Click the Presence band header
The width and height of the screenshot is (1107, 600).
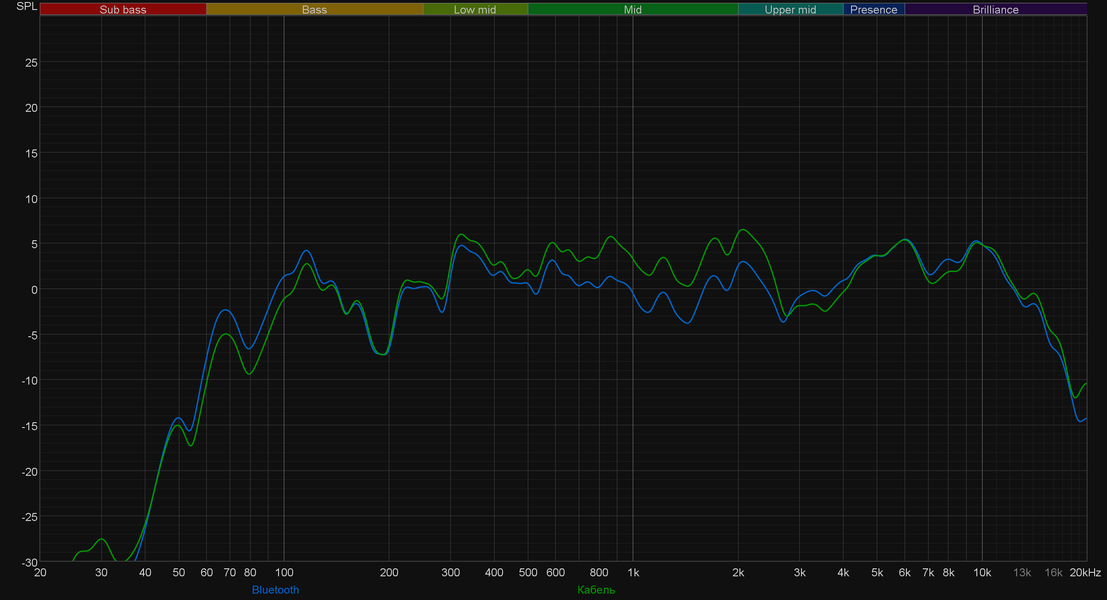click(873, 9)
